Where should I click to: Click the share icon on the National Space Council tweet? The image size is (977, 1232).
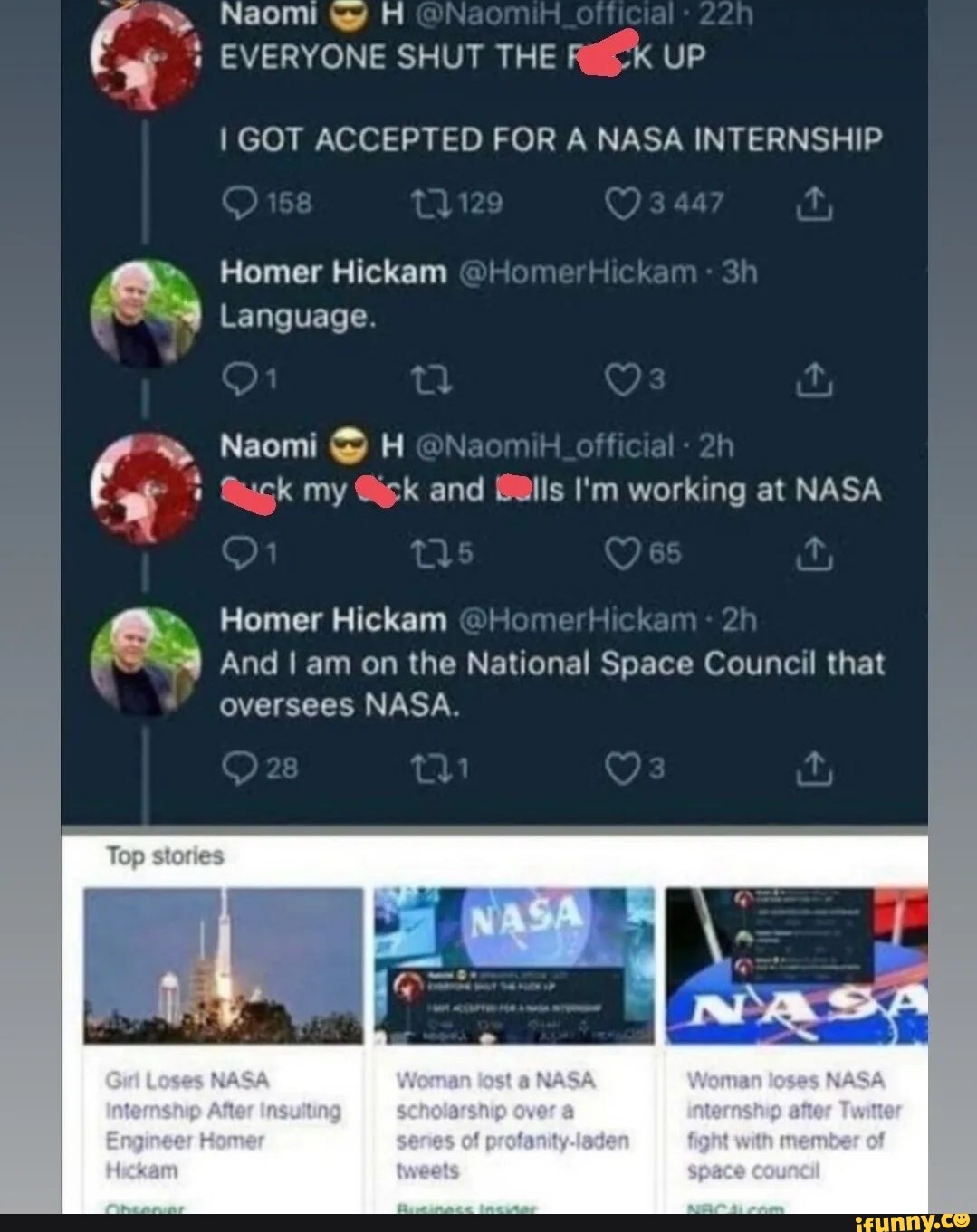pyautogui.click(x=816, y=769)
